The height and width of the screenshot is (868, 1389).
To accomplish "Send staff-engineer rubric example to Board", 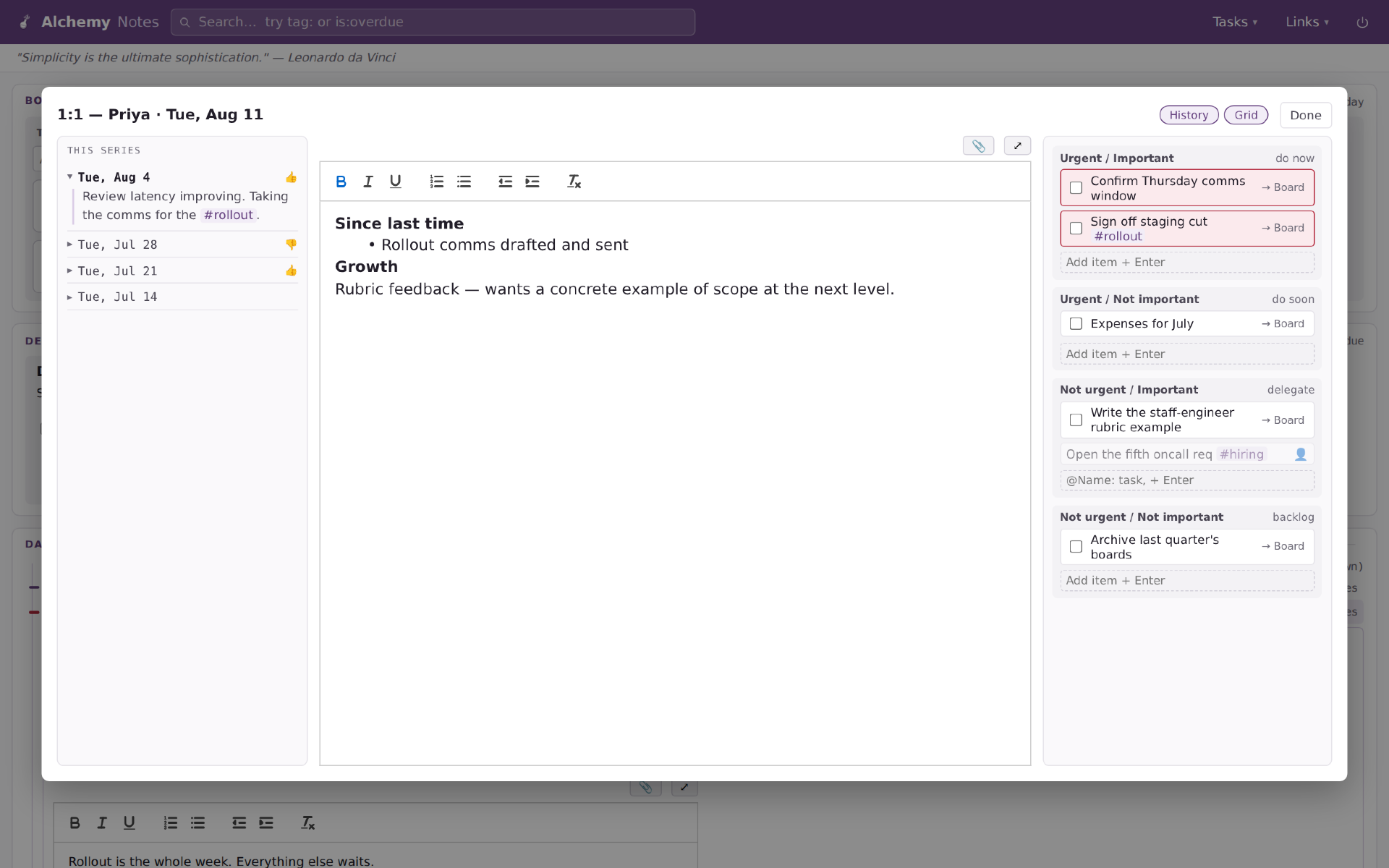I will tap(1283, 420).
